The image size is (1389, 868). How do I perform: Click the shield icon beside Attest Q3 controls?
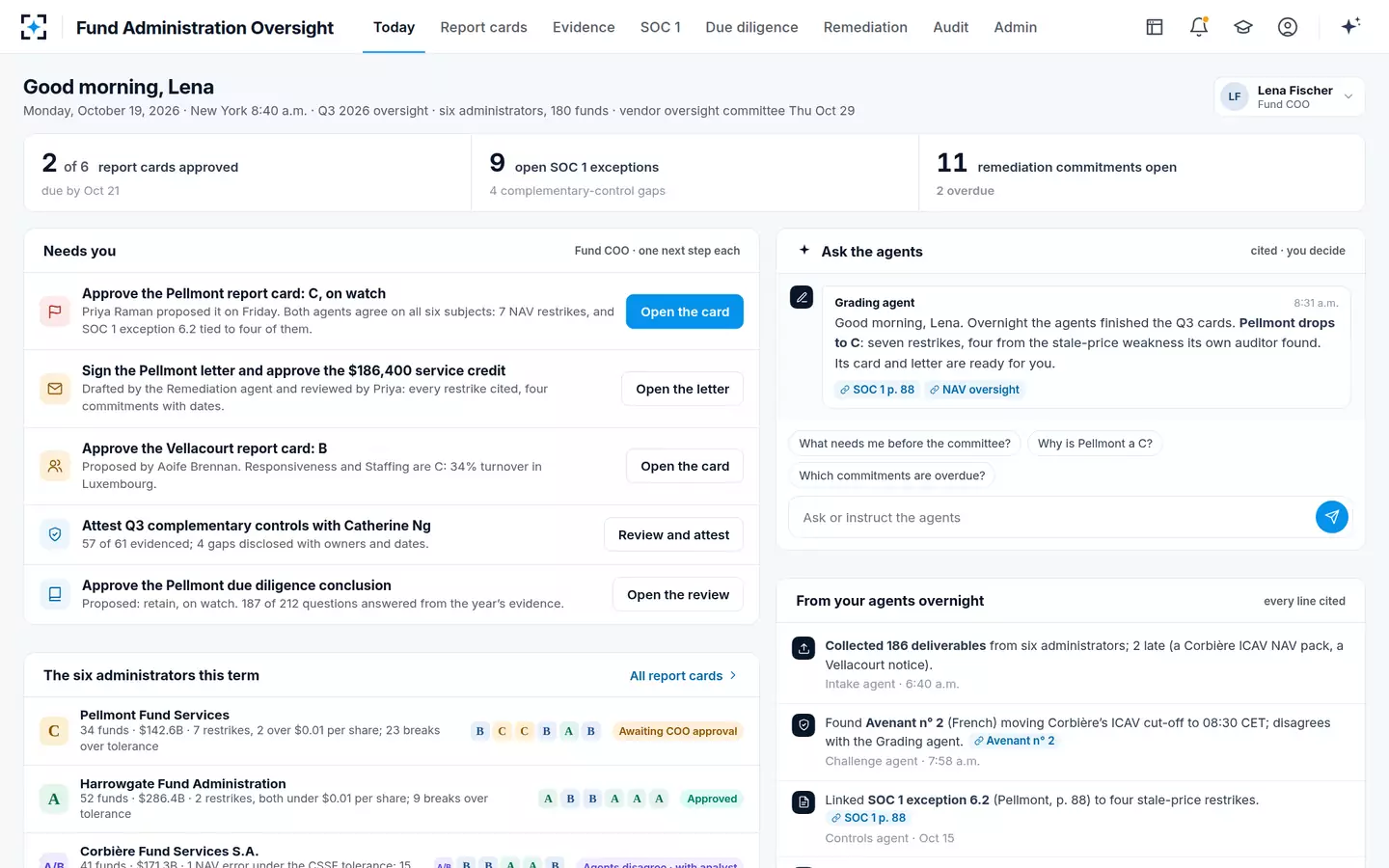[55, 534]
